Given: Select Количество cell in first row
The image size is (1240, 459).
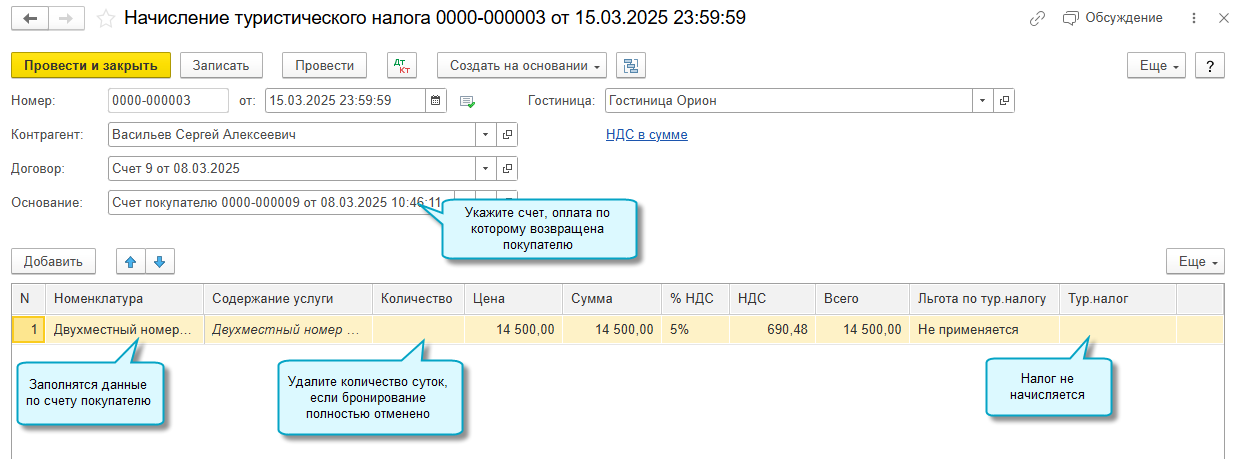Looking at the screenshot, I should coord(417,329).
